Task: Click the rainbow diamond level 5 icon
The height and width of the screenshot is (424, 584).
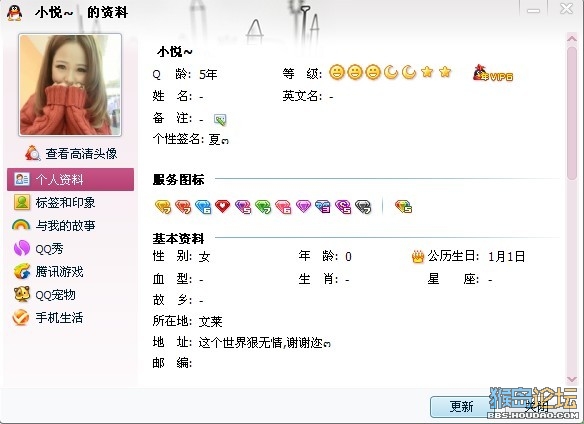Action: (403, 207)
